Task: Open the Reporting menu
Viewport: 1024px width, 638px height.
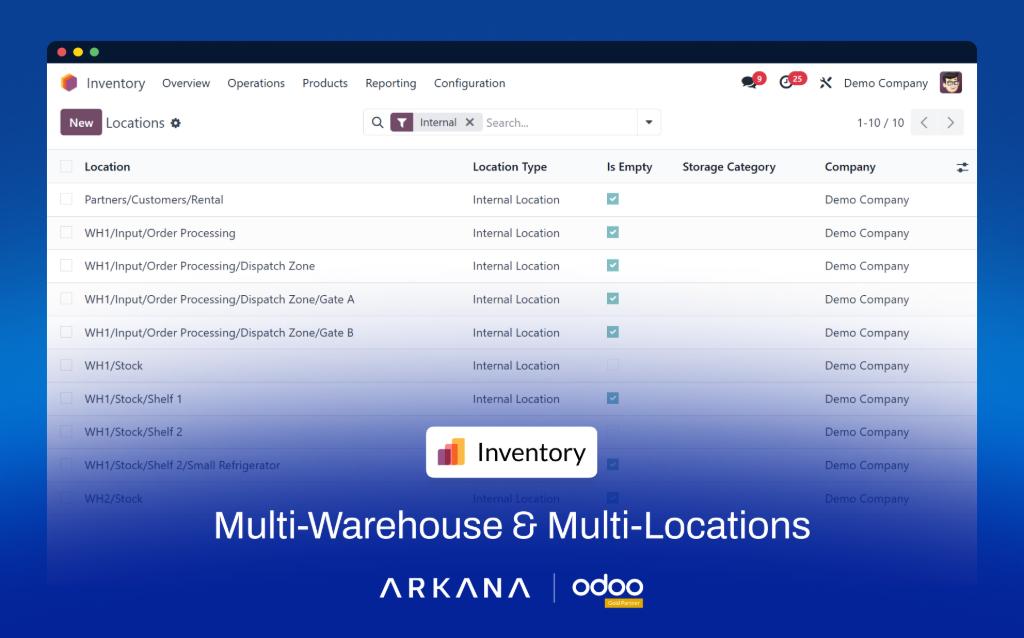Action: (x=391, y=83)
